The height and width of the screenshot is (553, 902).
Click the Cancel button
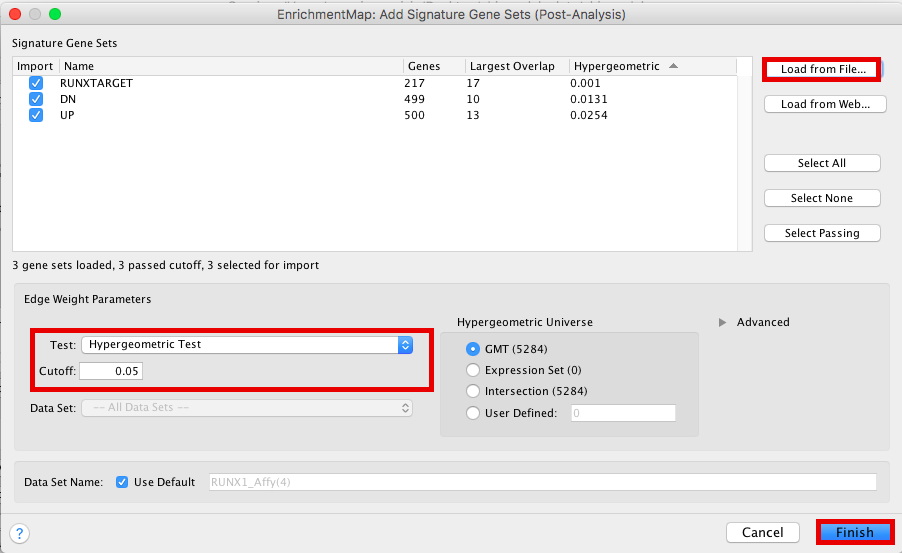point(763,532)
